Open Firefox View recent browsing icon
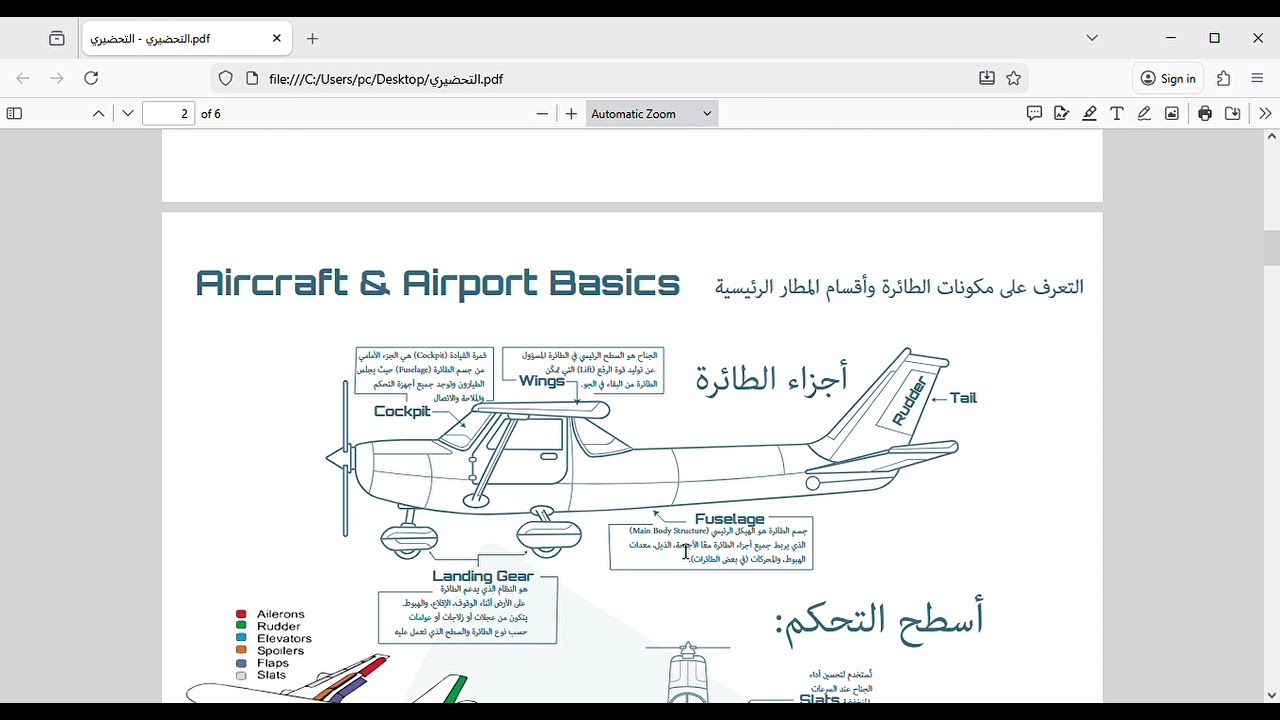The height and width of the screenshot is (720, 1280). 57,39
